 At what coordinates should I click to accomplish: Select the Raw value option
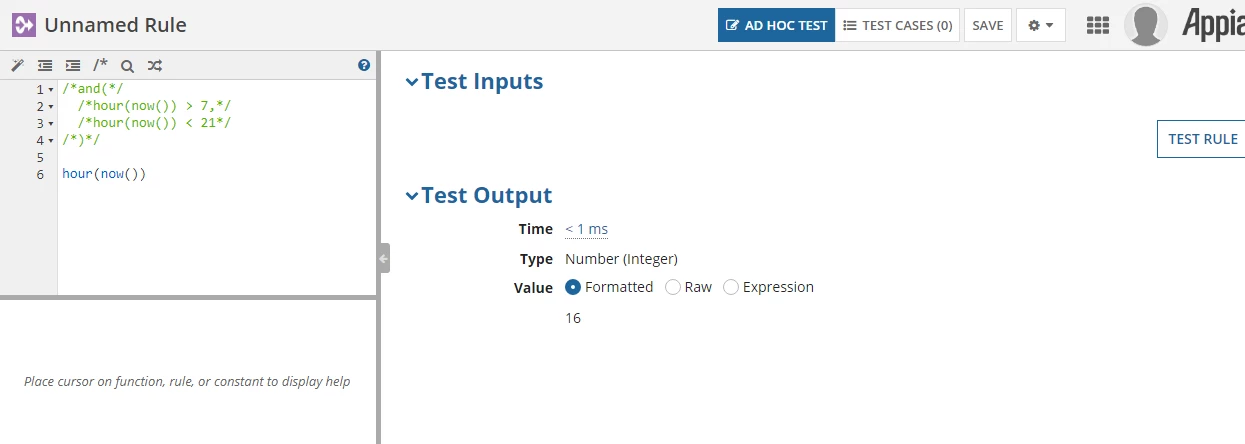click(x=688, y=287)
